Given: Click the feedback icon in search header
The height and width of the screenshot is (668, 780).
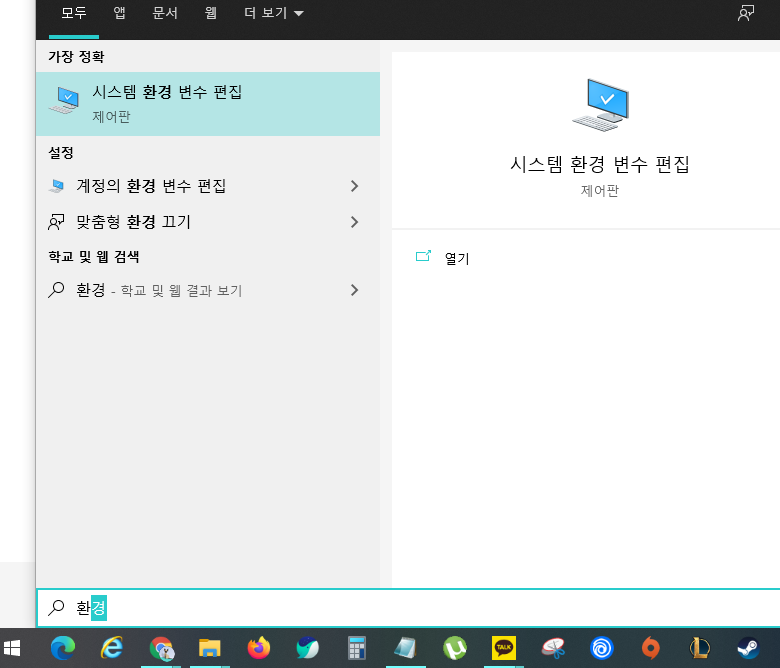Looking at the screenshot, I should click(x=746, y=13).
